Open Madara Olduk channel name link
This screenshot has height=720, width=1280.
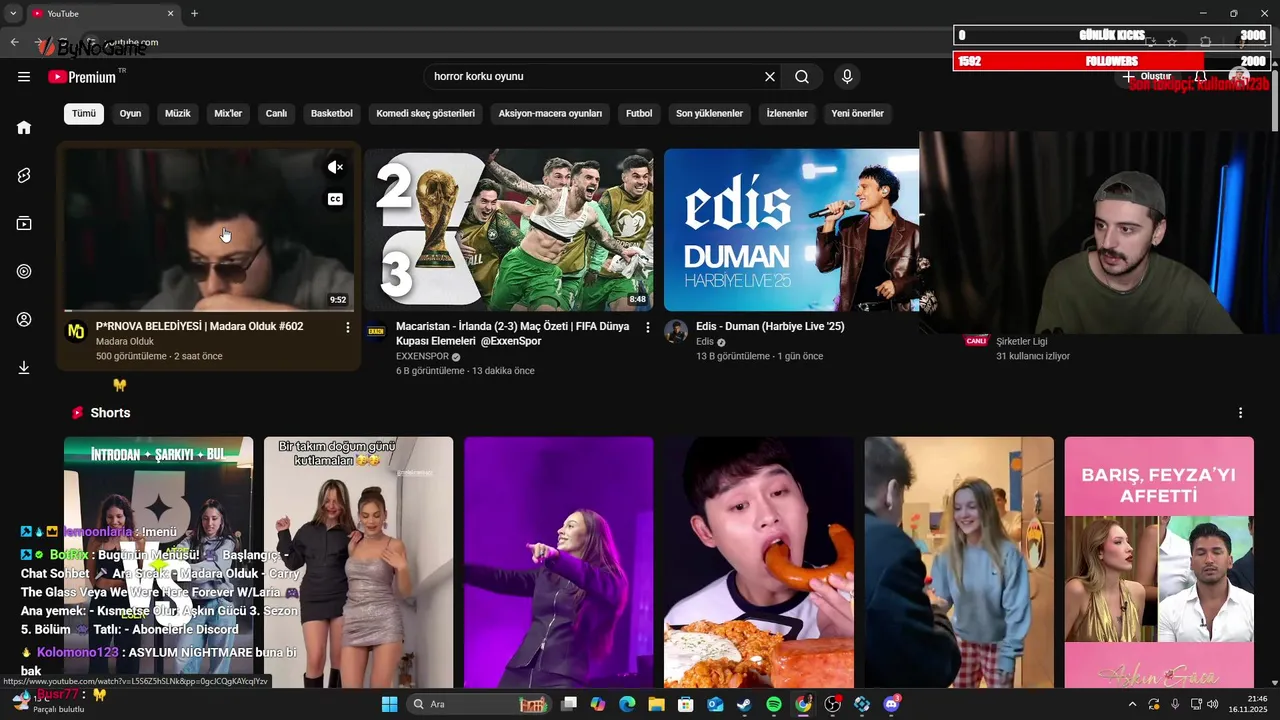[125, 341]
